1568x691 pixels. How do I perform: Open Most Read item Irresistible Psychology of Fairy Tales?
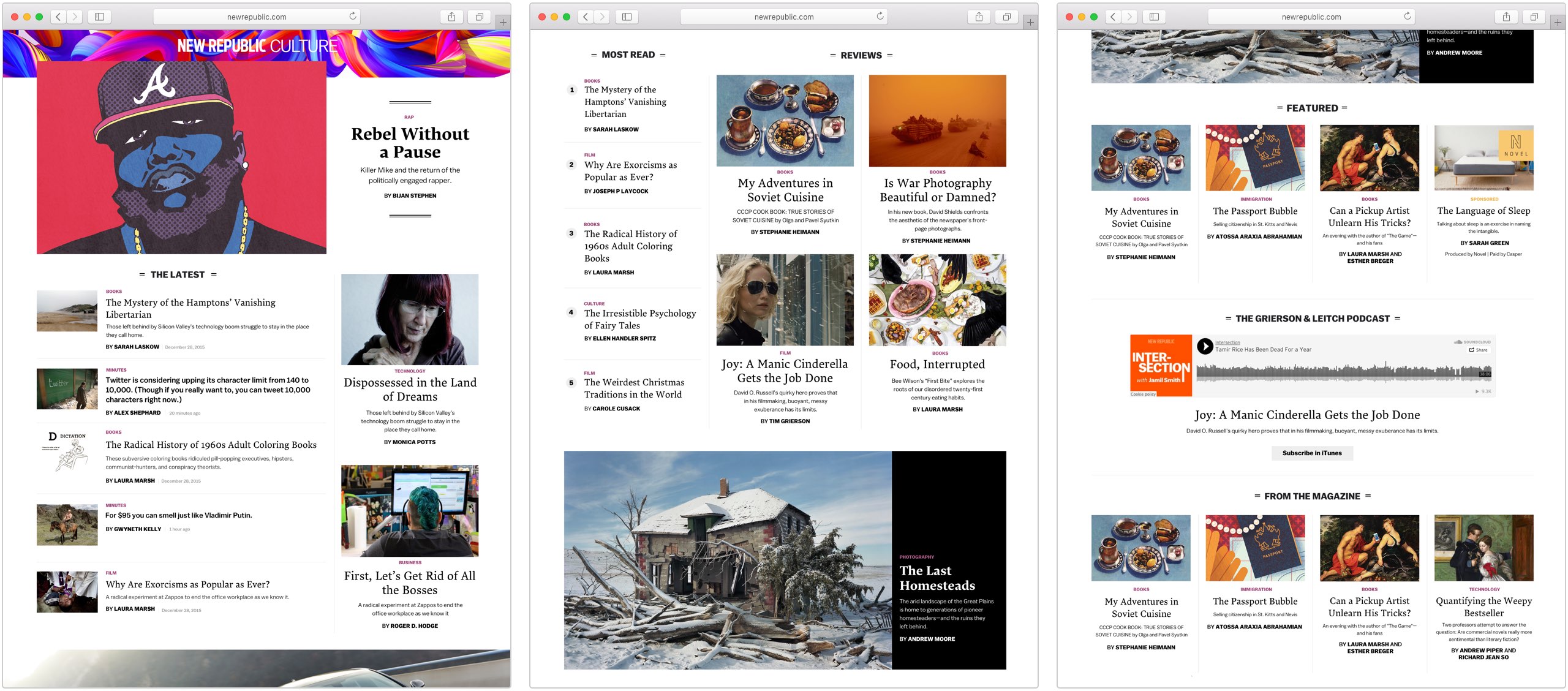(x=639, y=319)
